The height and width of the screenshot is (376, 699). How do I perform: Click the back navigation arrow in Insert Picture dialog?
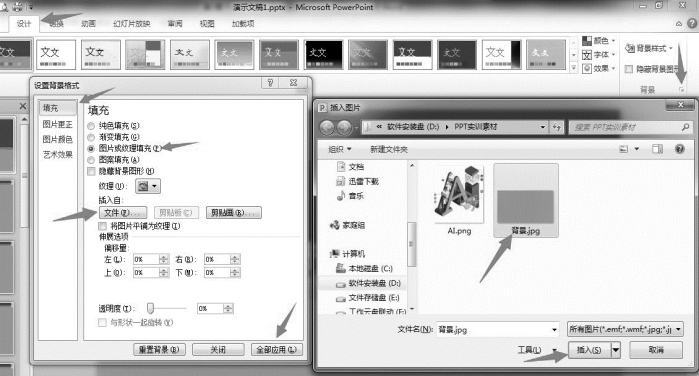(327, 128)
